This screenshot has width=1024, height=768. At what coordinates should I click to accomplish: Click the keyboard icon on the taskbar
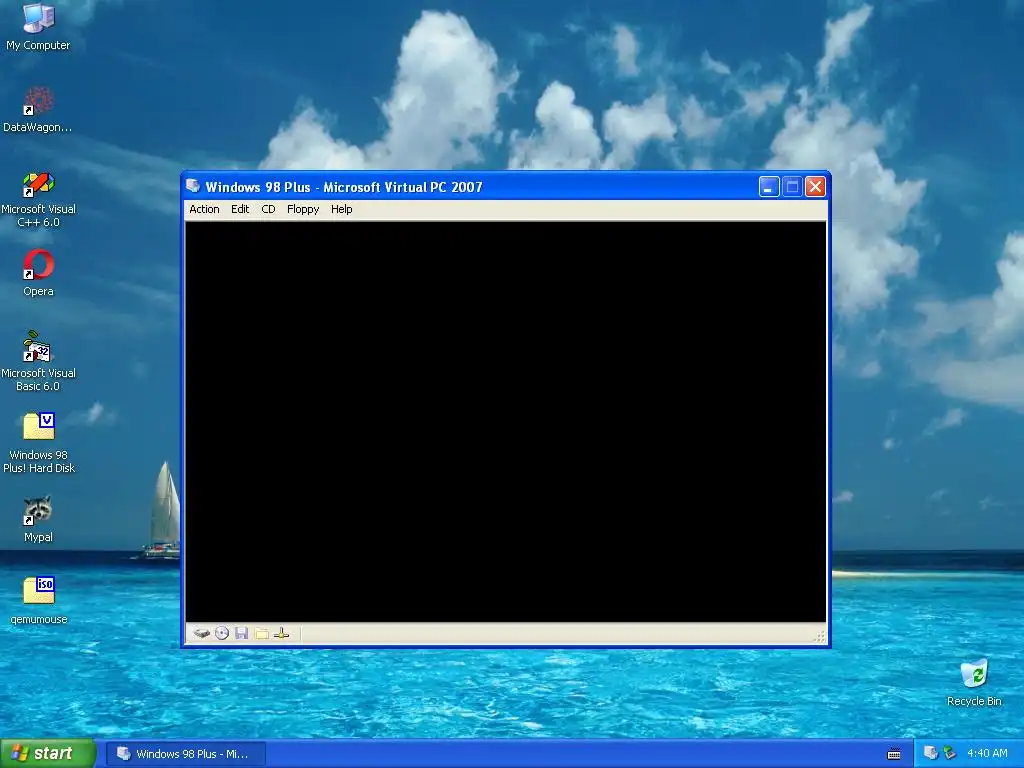coord(894,754)
